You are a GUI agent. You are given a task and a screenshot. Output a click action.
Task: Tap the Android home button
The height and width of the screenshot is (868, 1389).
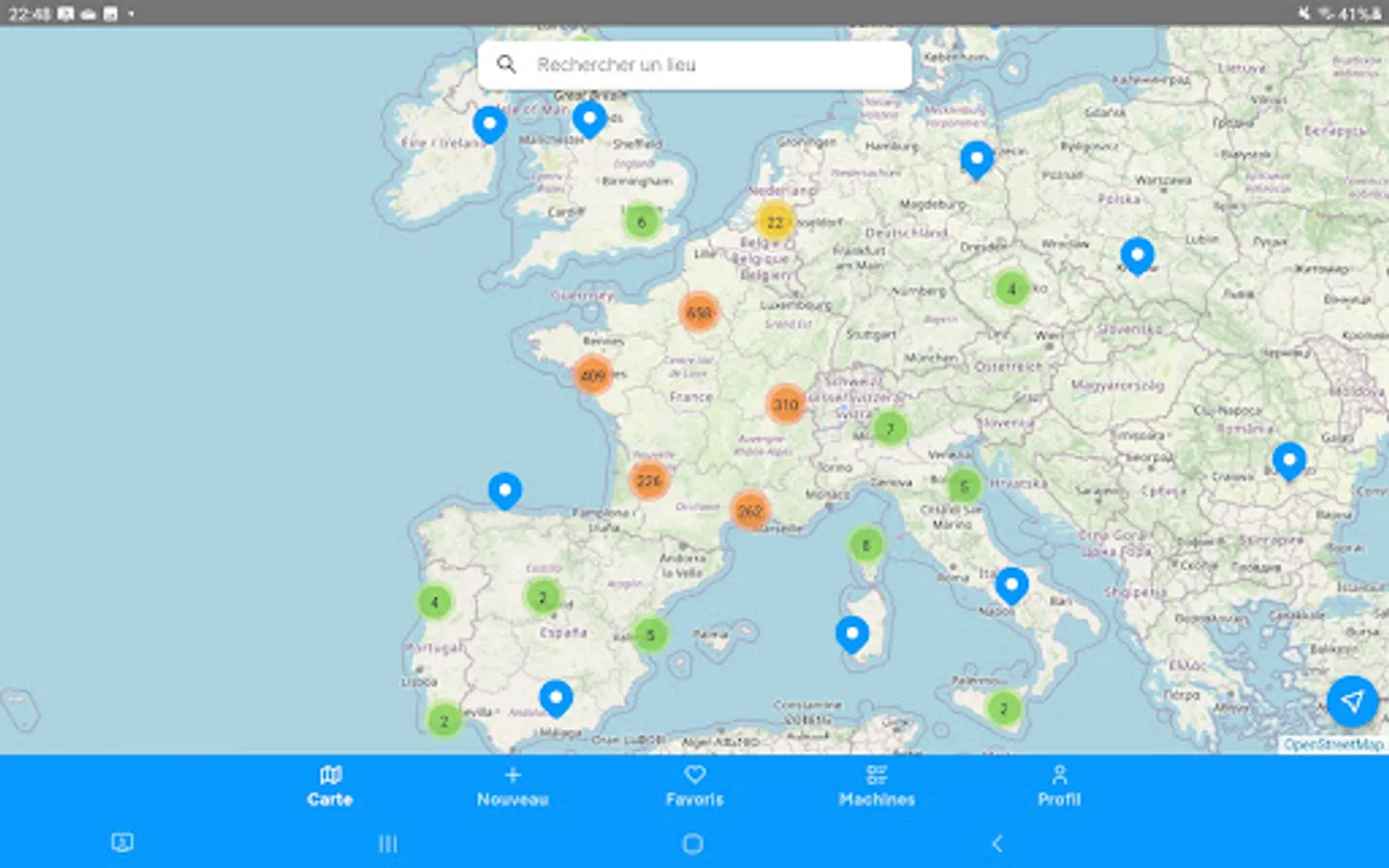693,843
